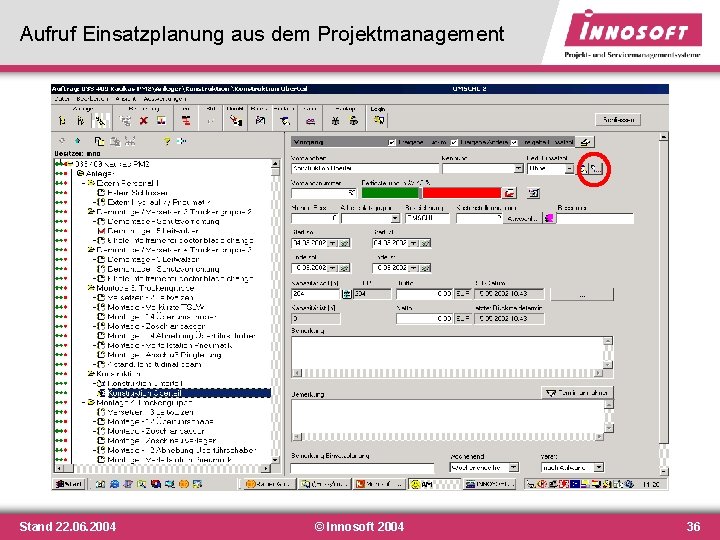The image size is (720, 540).
Task: Open the Kennung dropdown next to the name field
Action: coord(518,169)
